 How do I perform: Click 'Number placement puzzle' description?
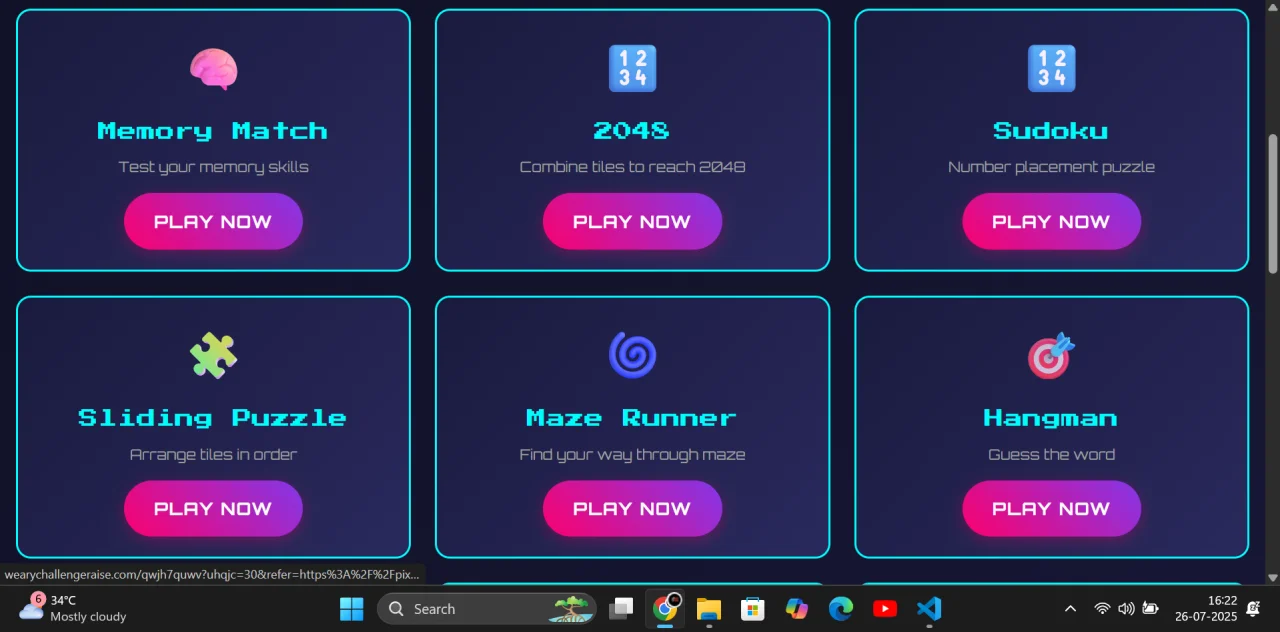click(x=1051, y=167)
